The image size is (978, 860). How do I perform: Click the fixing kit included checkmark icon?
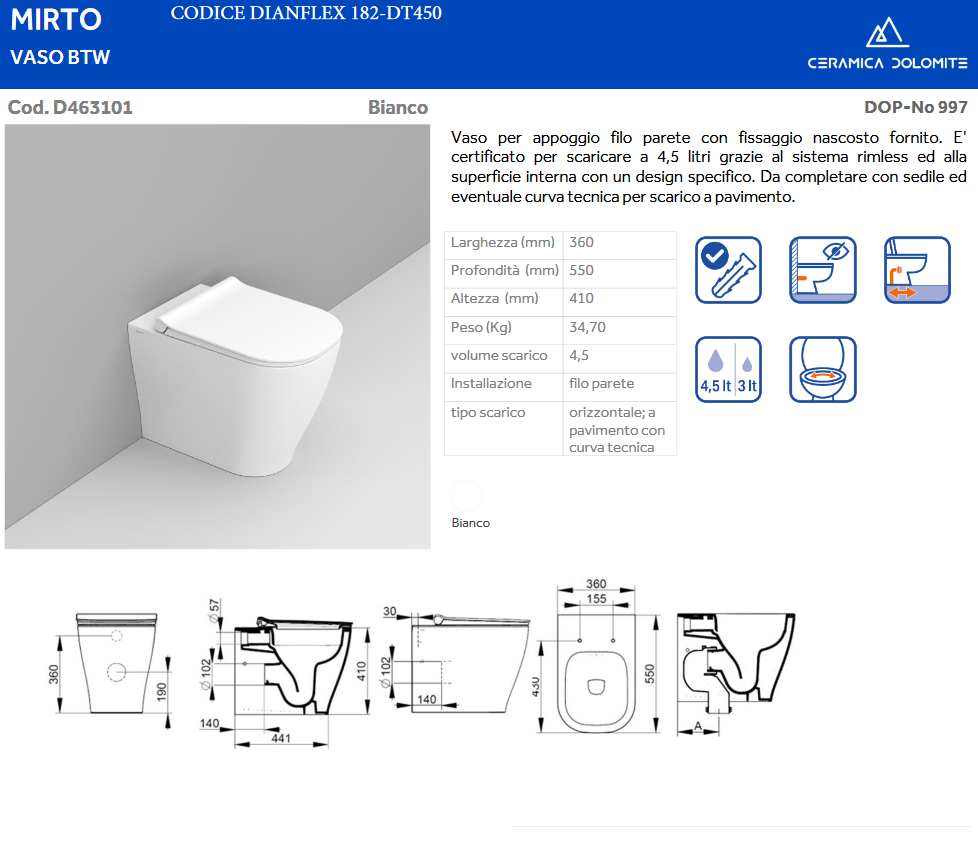[x=727, y=269]
